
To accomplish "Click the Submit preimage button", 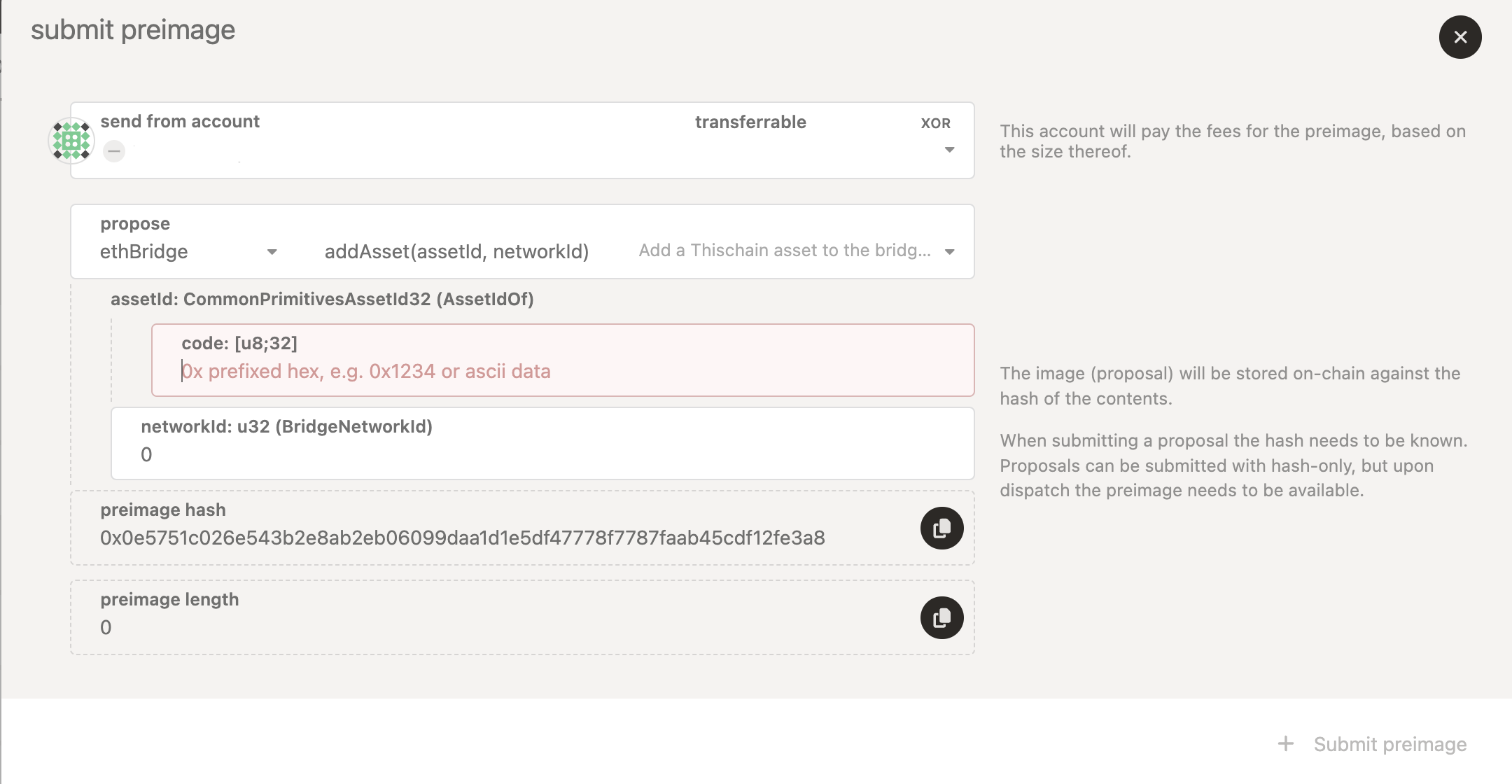I will 1372,743.
